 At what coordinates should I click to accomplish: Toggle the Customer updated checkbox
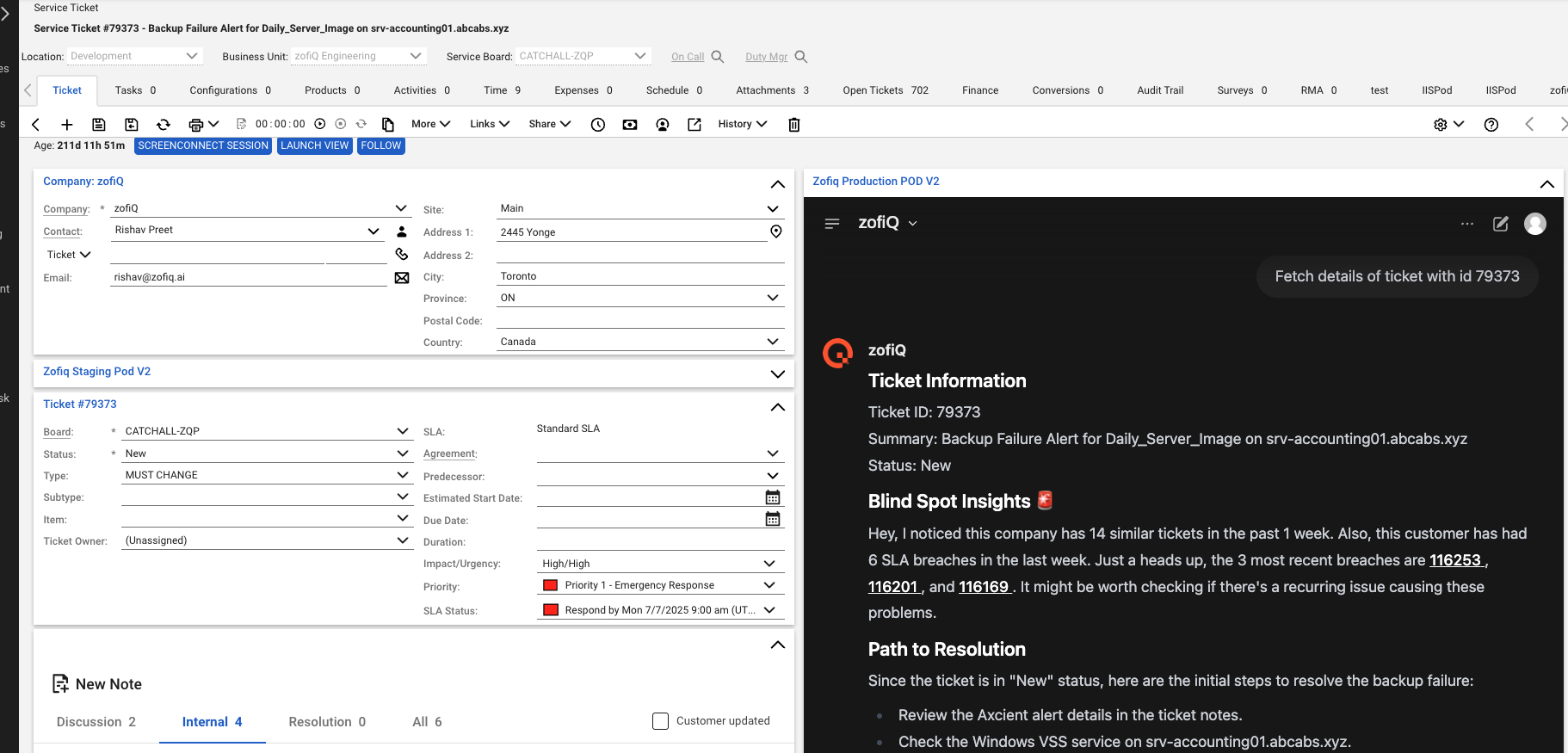661,721
